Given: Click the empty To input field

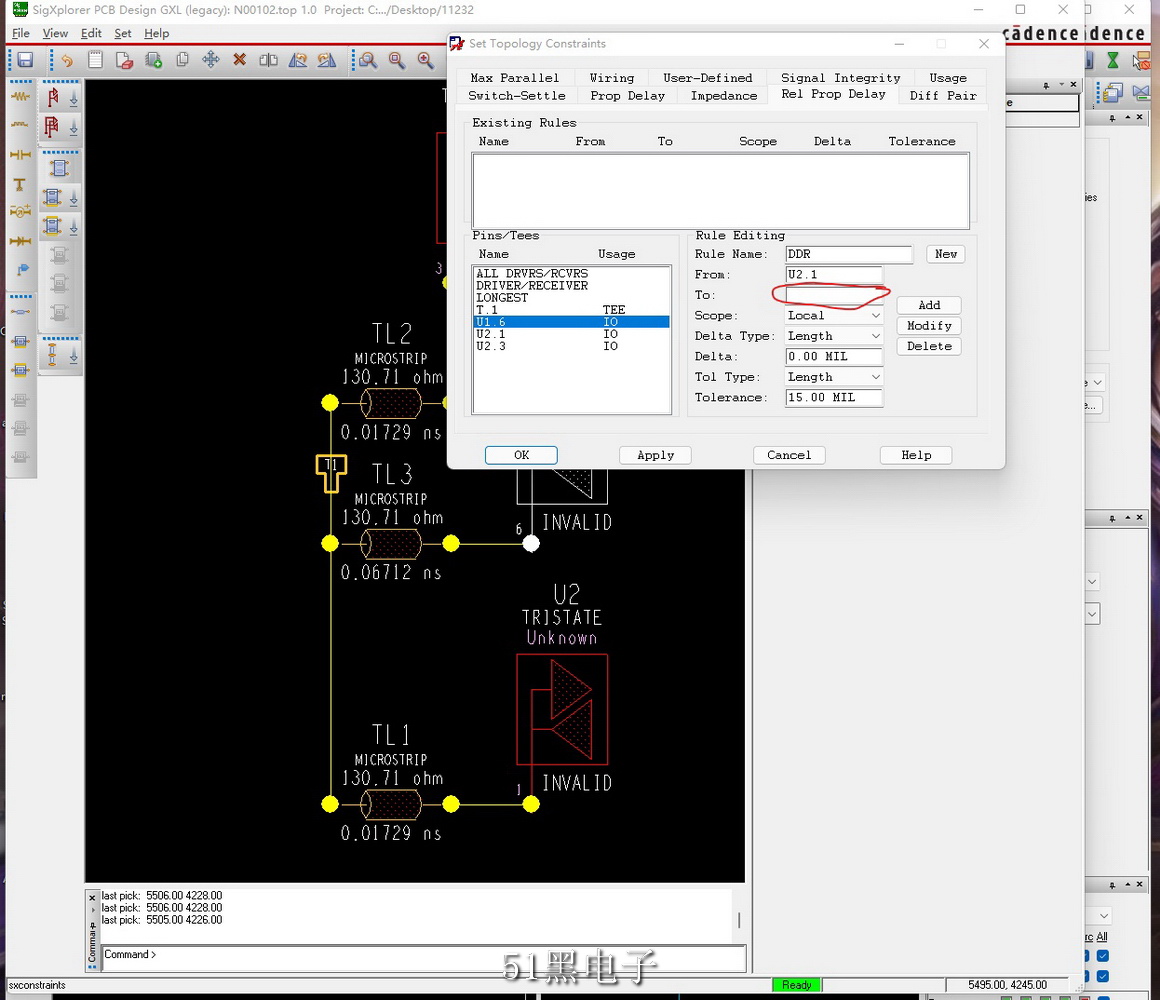Looking at the screenshot, I should pyautogui.click(x=834, y=295).
